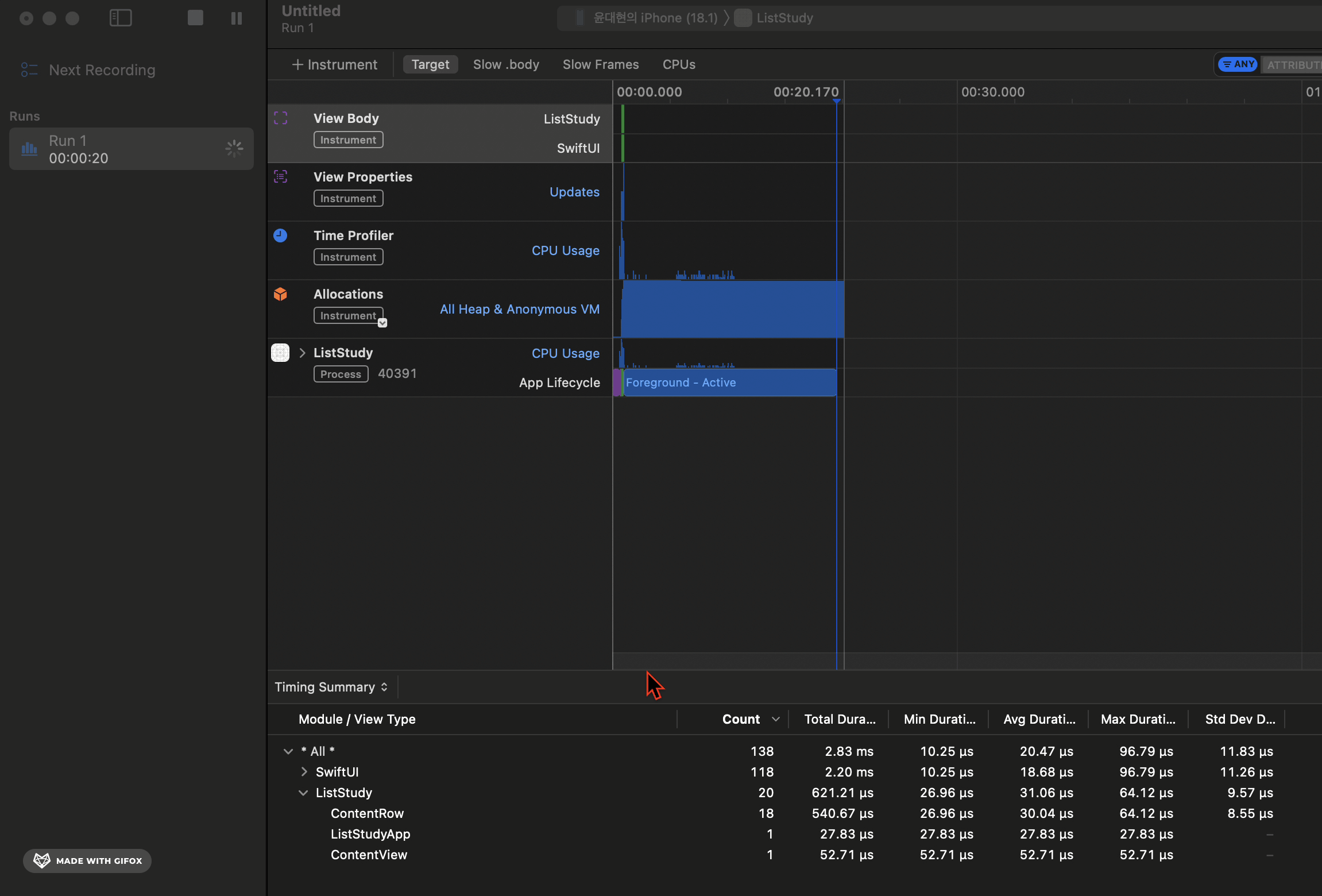Click the View Body instrument icon
Viewport: 1322px width, 896px height.
[280, 118]
